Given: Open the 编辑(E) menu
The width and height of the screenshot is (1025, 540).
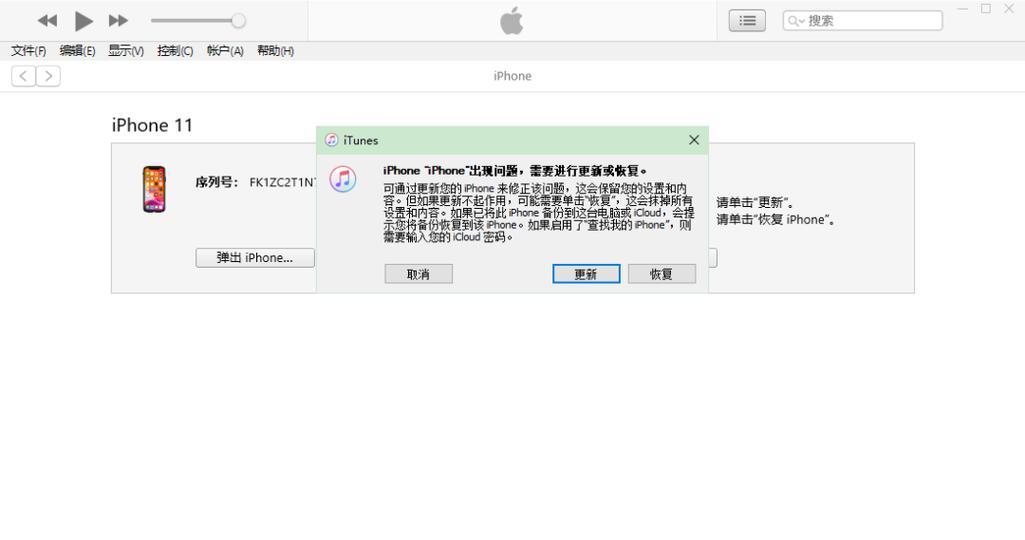Looking at the screenshot, I should [x=77, y=51].
